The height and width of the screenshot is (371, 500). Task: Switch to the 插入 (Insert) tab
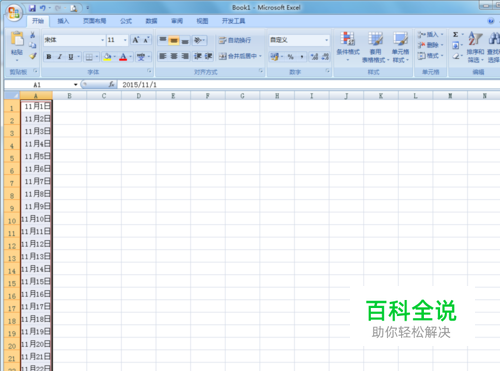pyautogui.click(x=63, y=21)
